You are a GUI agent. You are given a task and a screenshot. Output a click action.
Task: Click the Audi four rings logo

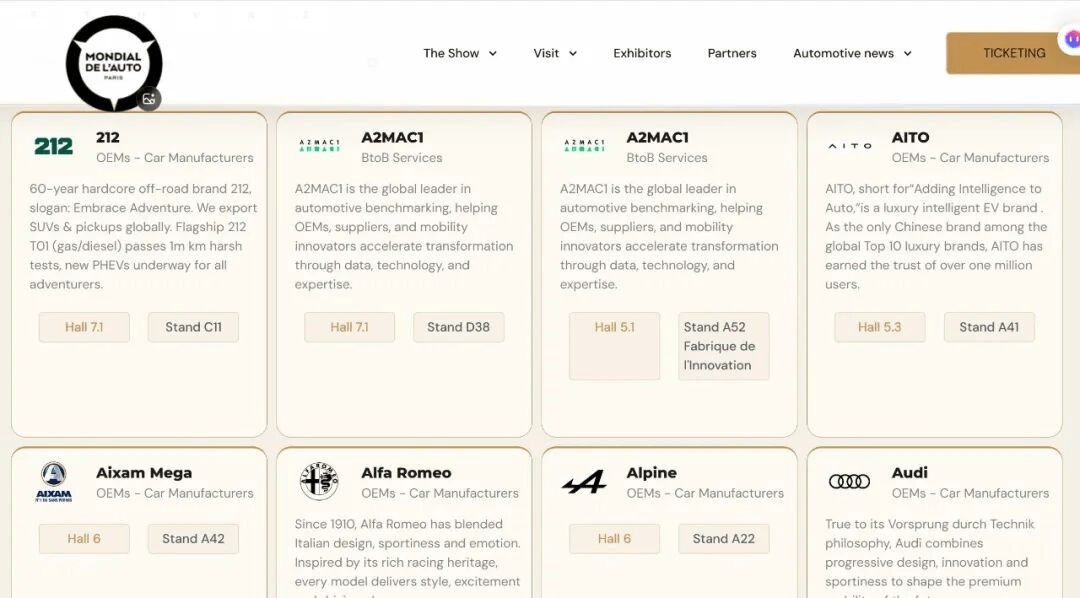(x=849, y=482)
